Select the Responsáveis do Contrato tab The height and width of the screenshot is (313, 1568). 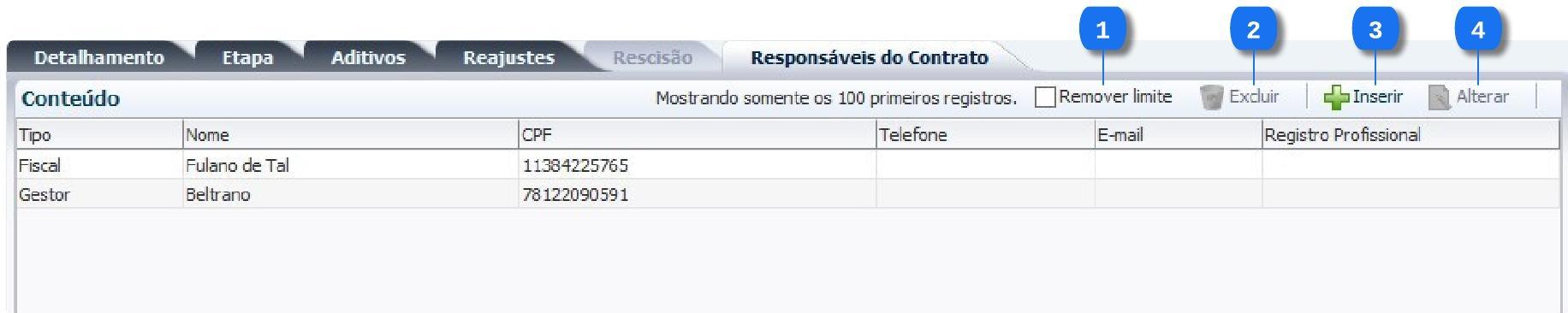tap(869, 57)
